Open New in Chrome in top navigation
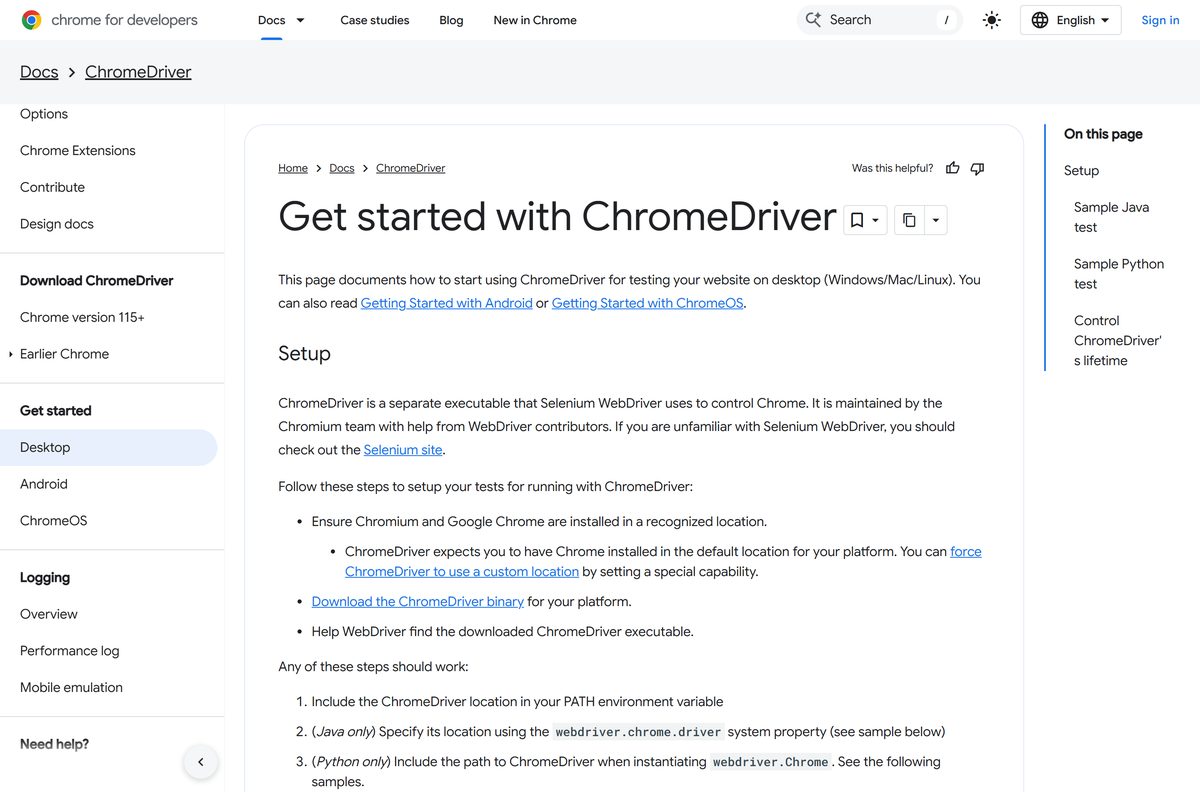 point(535,20)
